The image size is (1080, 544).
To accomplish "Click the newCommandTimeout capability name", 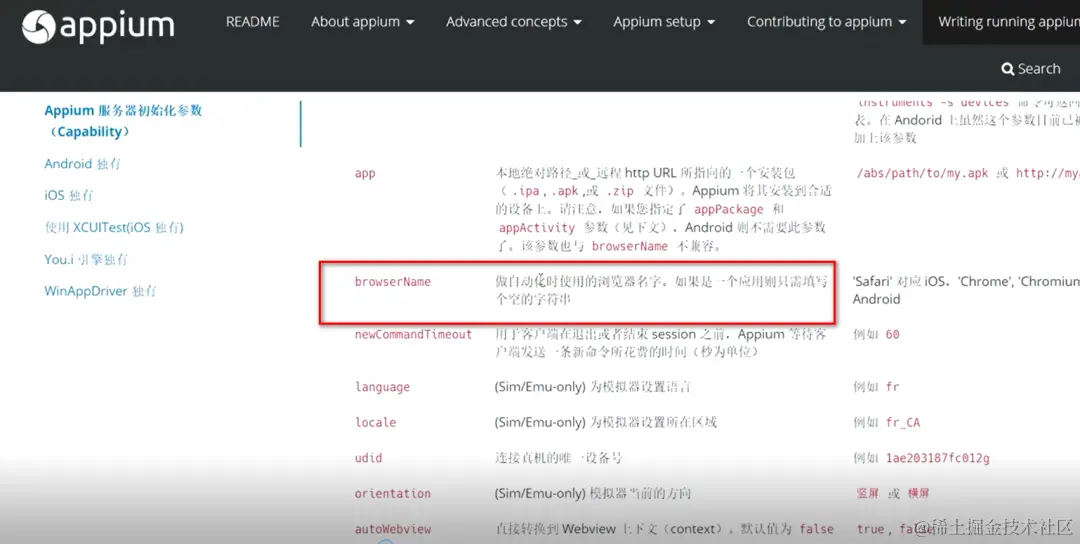I will (413, 335).
